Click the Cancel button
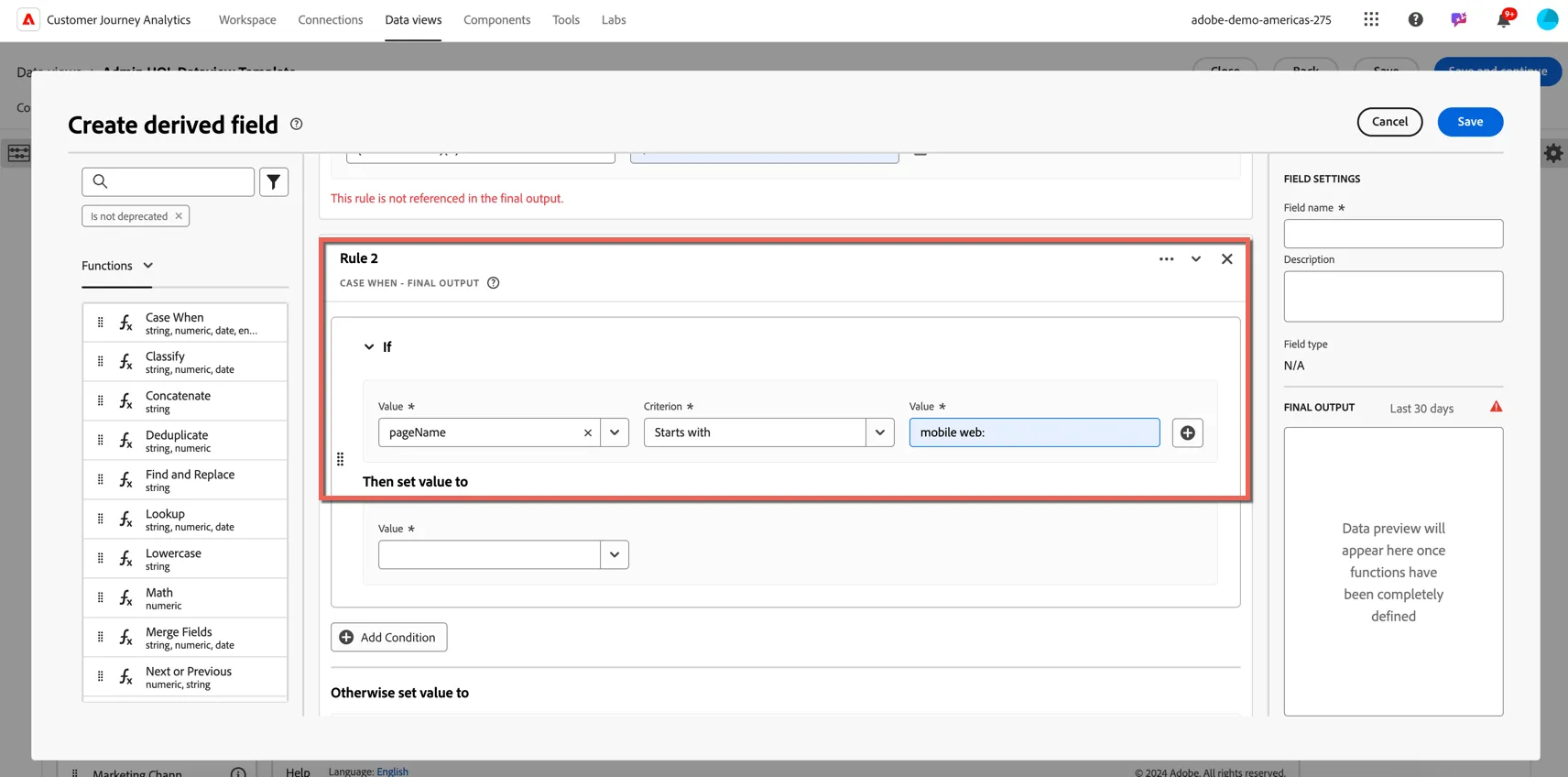Screen dimensions: 1568x777 point(1389,122)
